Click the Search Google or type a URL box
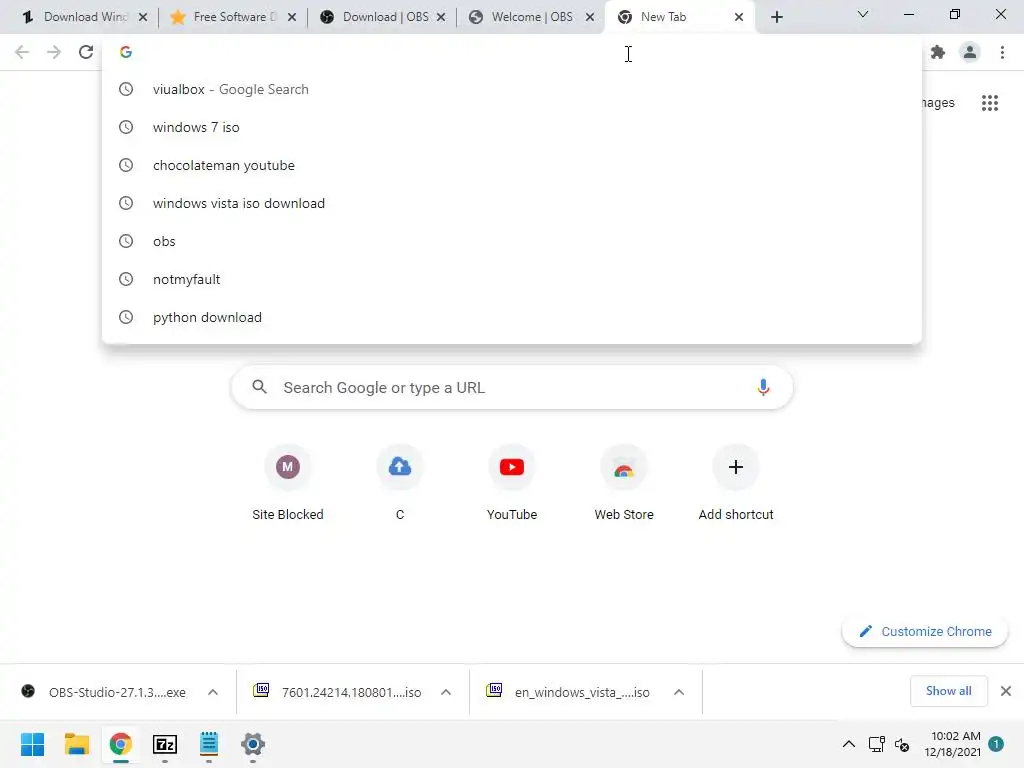 click(x=512, y=387)
